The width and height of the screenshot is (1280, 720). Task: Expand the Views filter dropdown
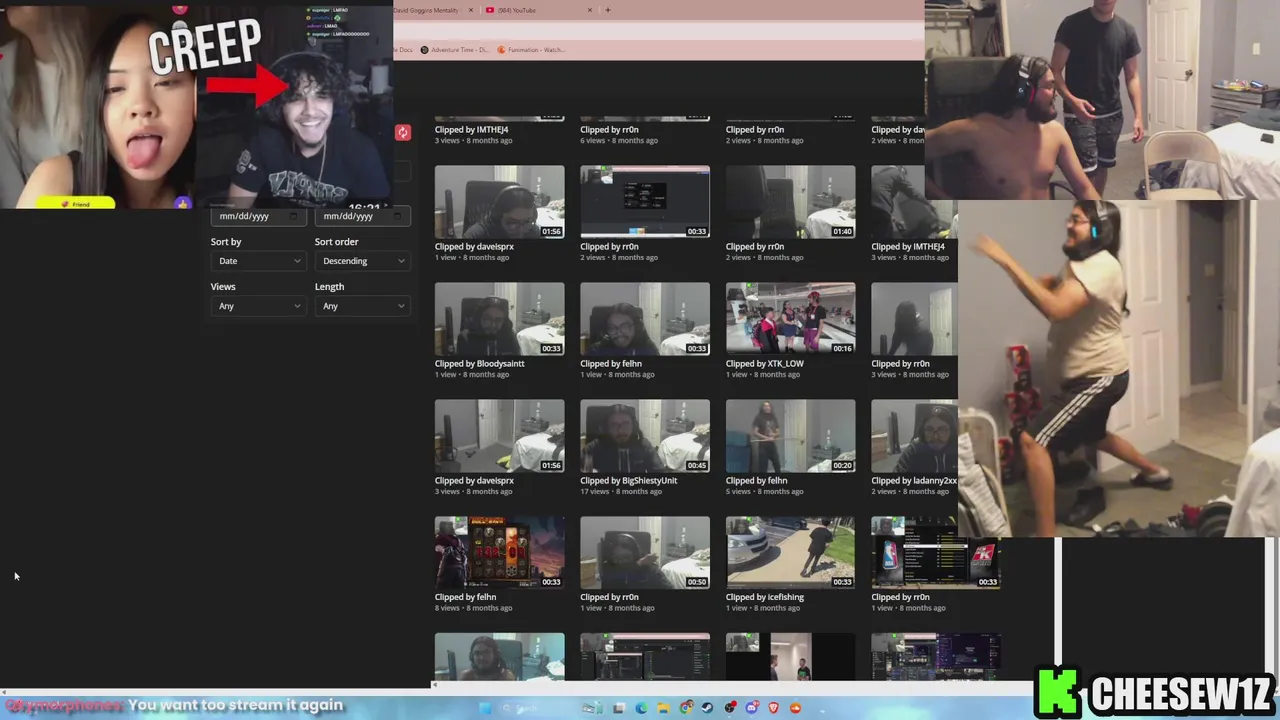point(258,306)
